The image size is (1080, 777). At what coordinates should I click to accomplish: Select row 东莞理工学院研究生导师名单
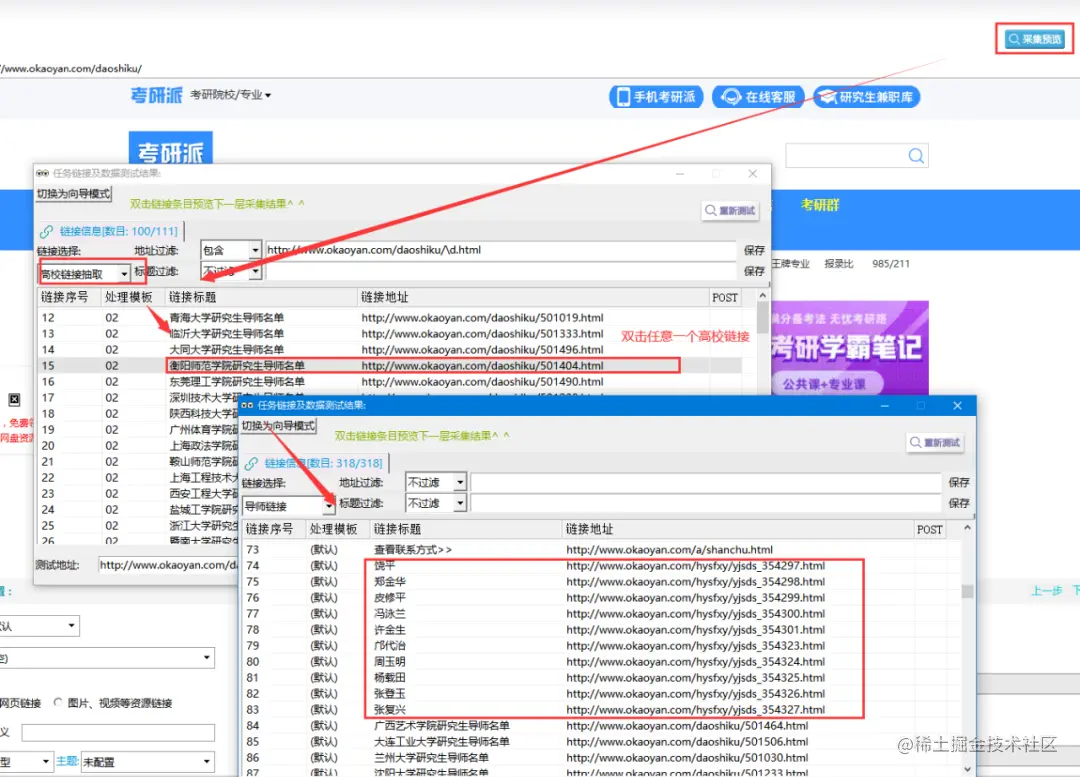(x=390, y=382)
